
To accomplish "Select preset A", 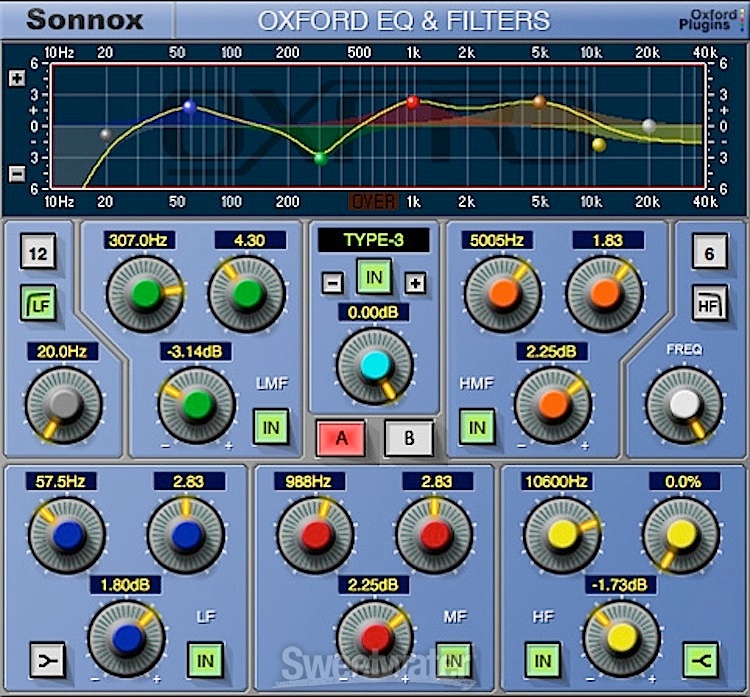I will coord(341,438).
